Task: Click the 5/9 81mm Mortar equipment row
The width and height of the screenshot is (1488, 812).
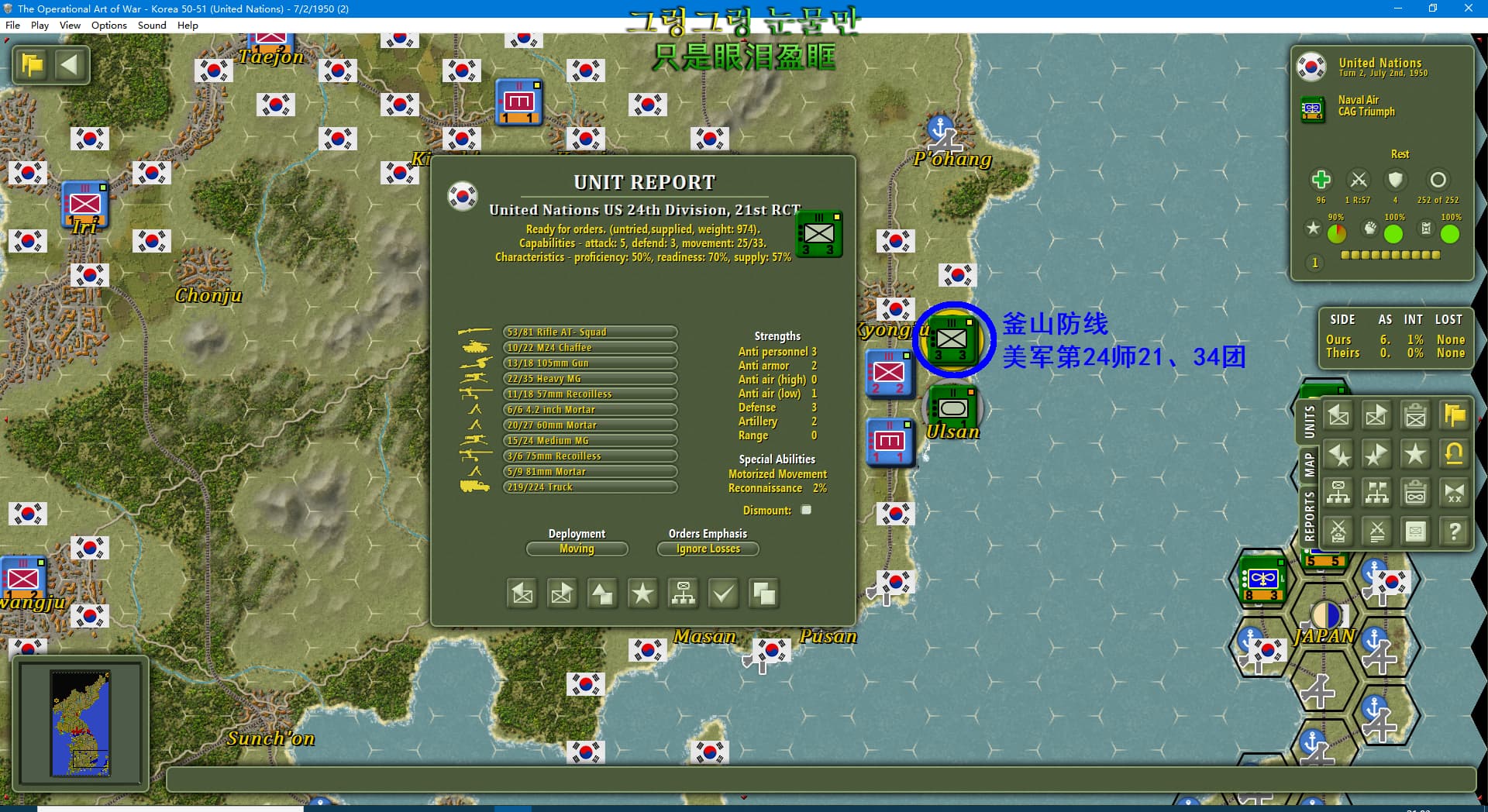Action: click(x=590, y=471)
